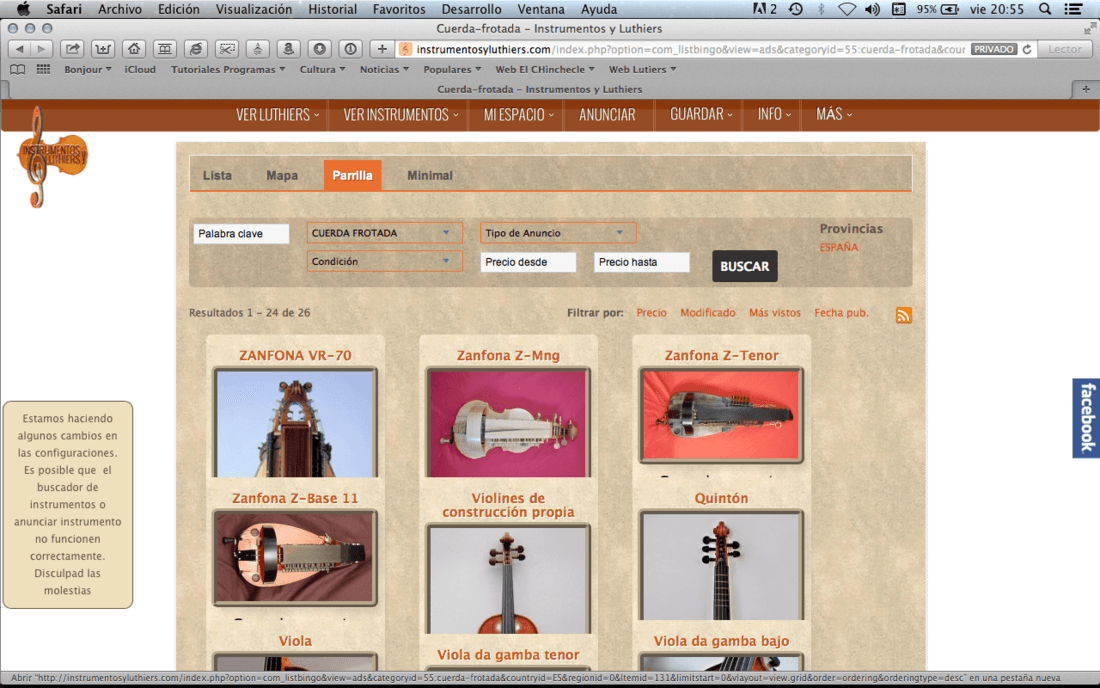Open the Zanfona Z-Mng thumbnail
1100x688 pixels.
coord(509,423)
